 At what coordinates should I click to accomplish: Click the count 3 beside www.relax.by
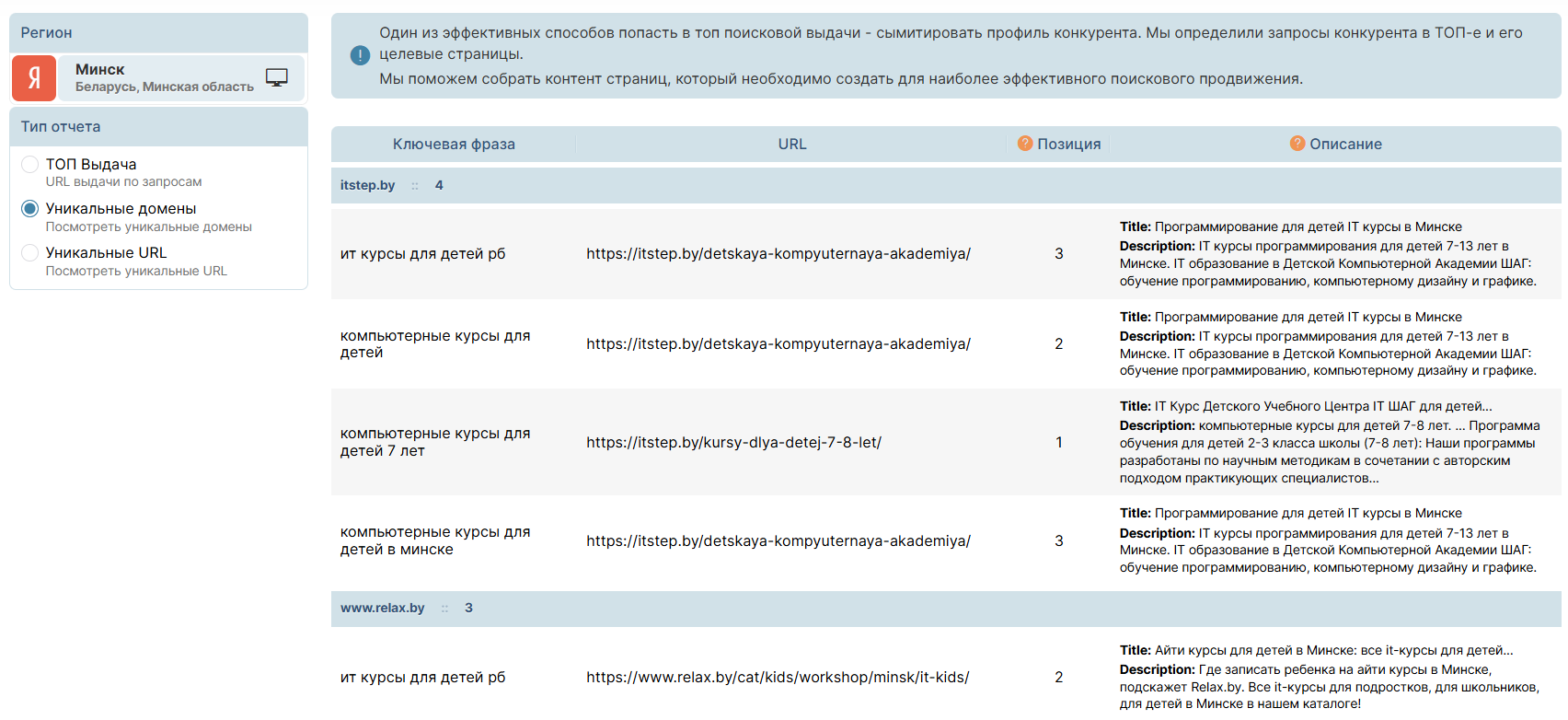tap(468, 608)
